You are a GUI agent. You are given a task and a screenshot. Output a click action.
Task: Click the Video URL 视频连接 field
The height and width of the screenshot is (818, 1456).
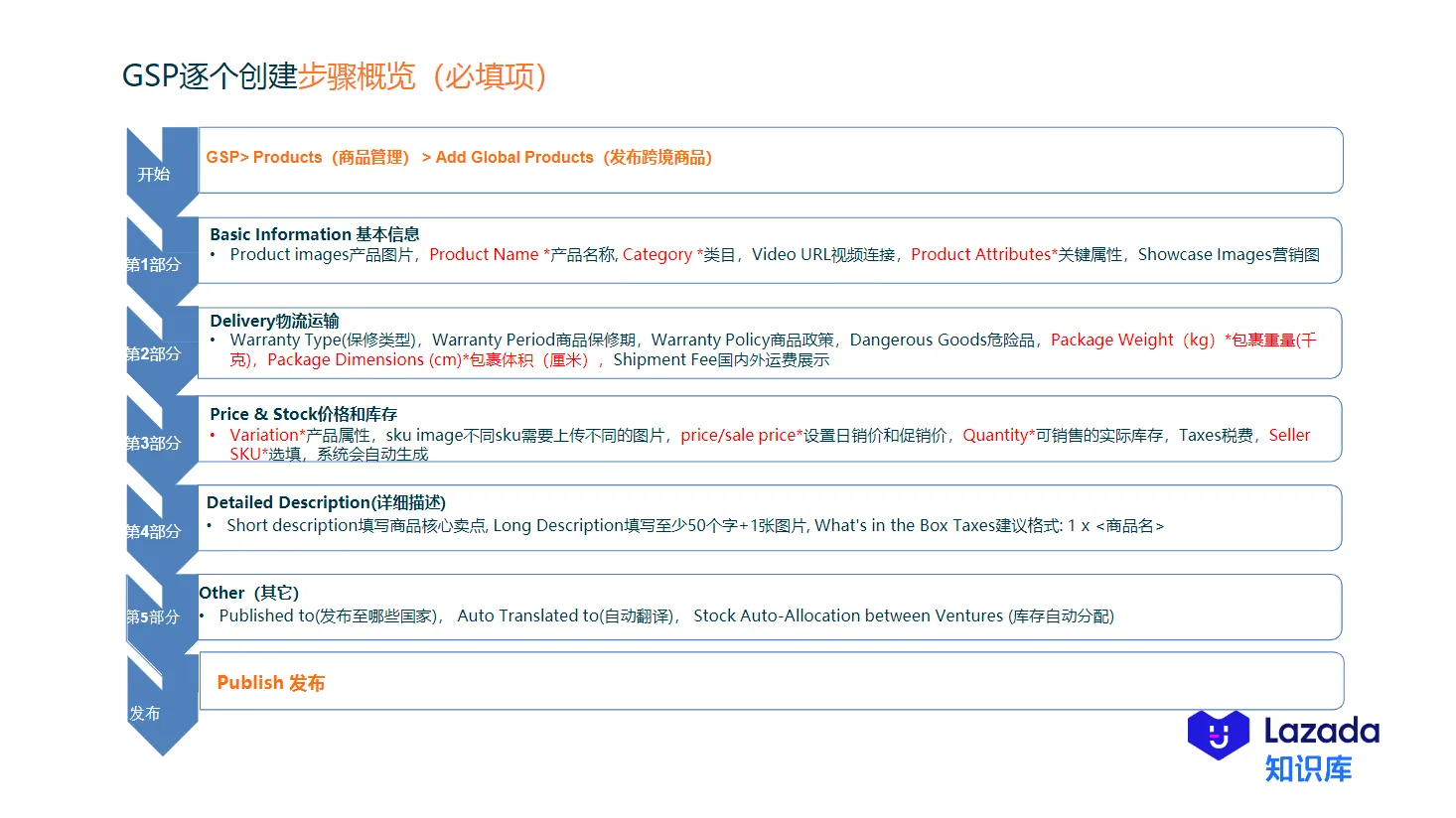click(828, 254)
